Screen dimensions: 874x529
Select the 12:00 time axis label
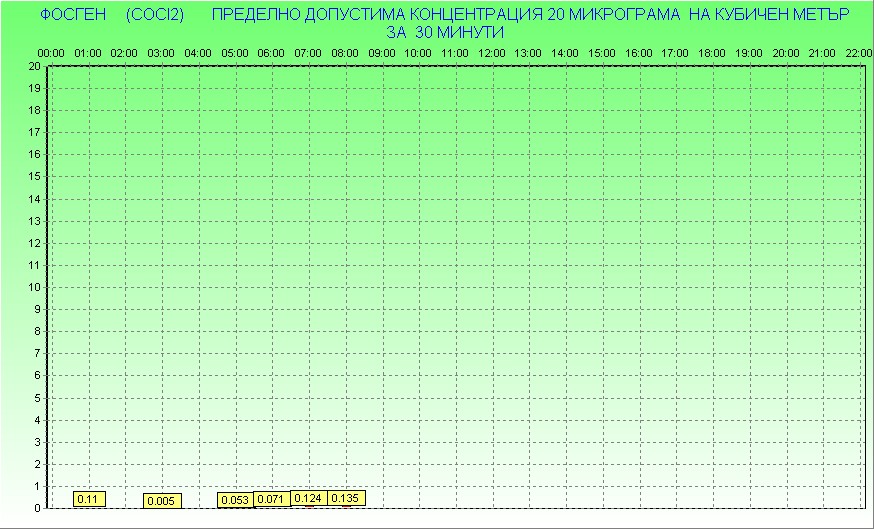point(492,52)
